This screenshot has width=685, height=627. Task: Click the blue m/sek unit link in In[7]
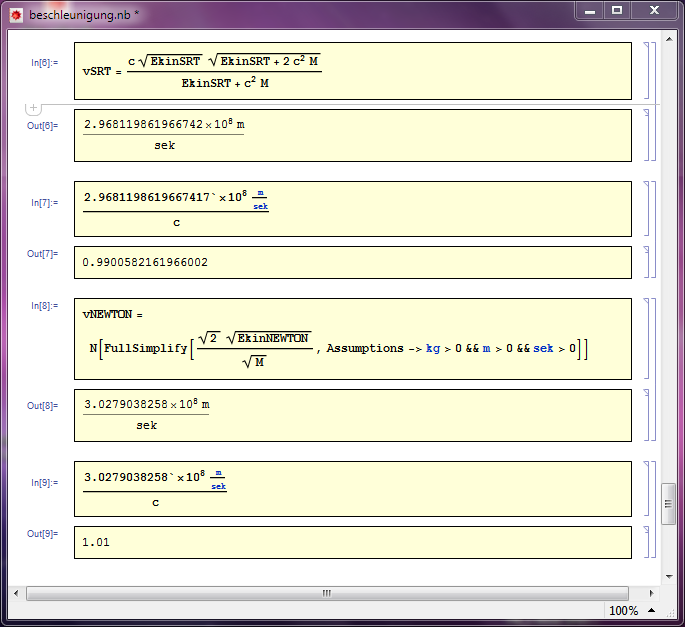tap(260, 202)
